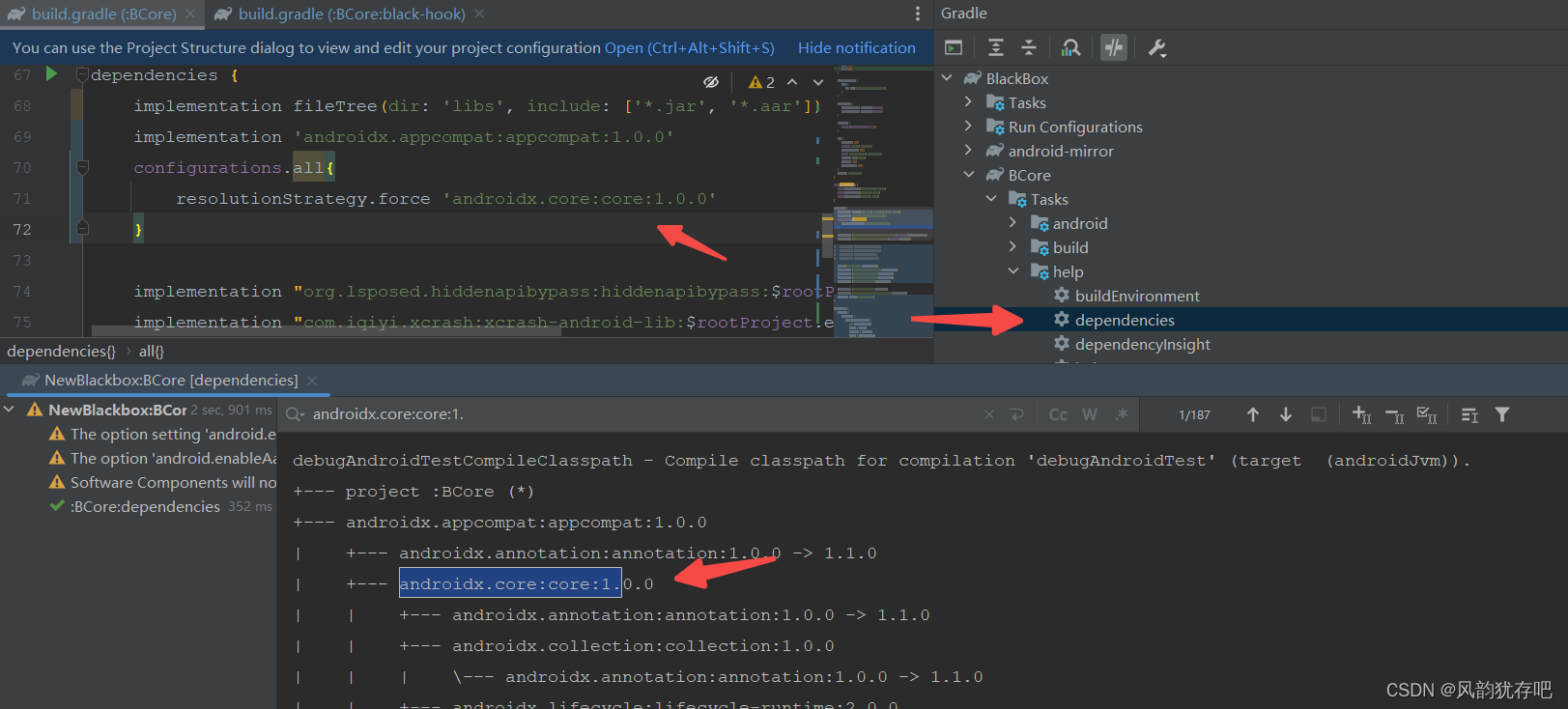Click the new-line icon in search field
This screenshot has width=1568, height=709.
coord(1016,414)
